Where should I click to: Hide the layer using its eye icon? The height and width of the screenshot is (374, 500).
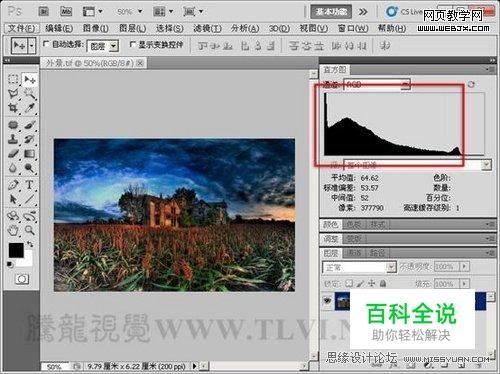coord(327,301)
